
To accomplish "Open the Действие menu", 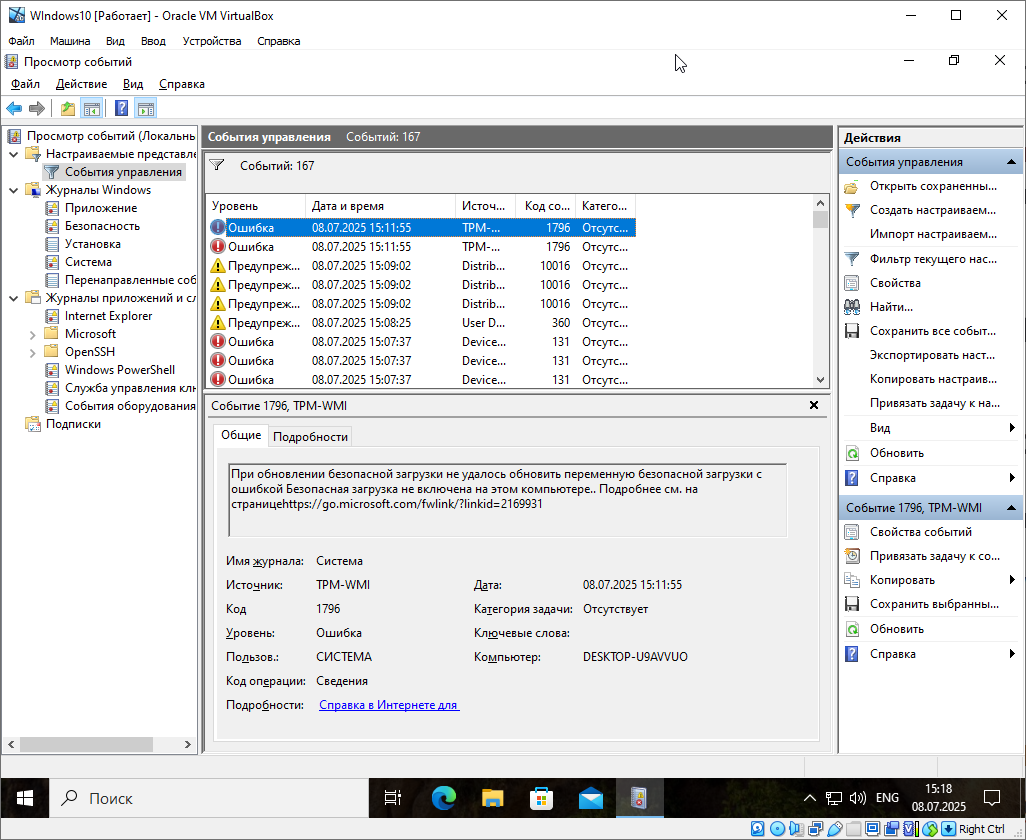I will (x=81, y=84).
